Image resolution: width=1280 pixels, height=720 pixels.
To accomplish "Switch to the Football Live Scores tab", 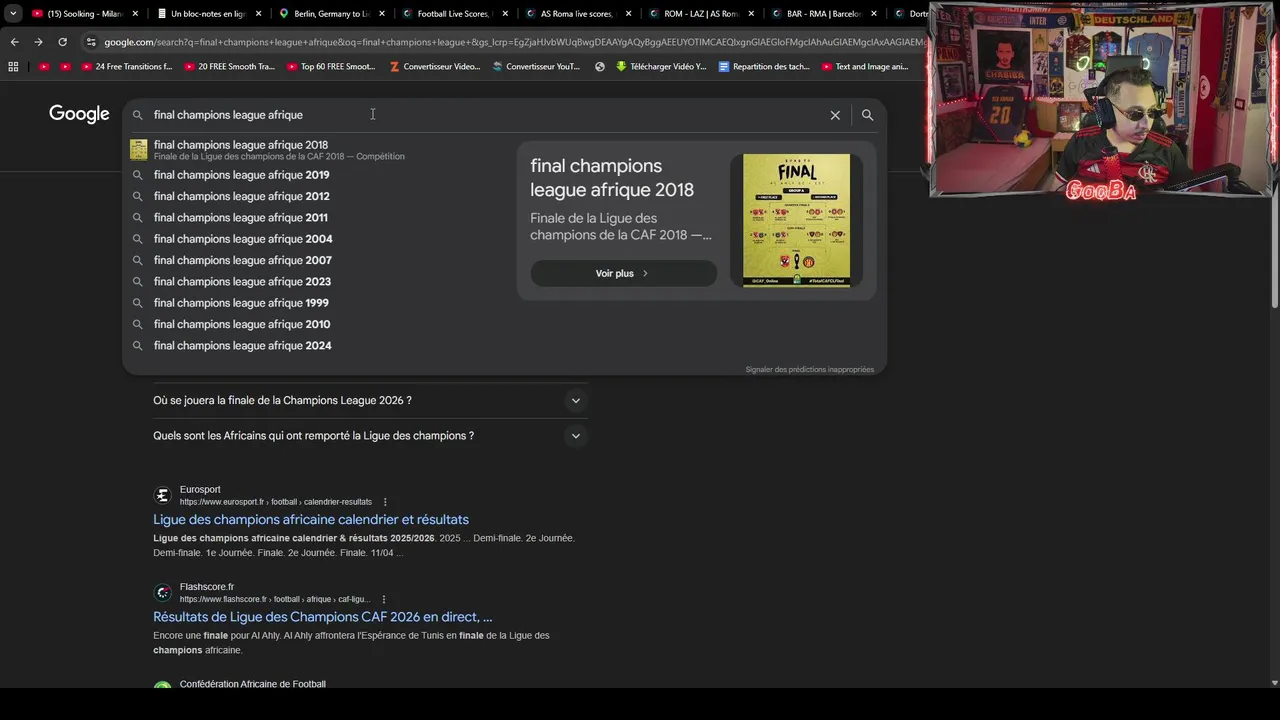I will [454, 14].
